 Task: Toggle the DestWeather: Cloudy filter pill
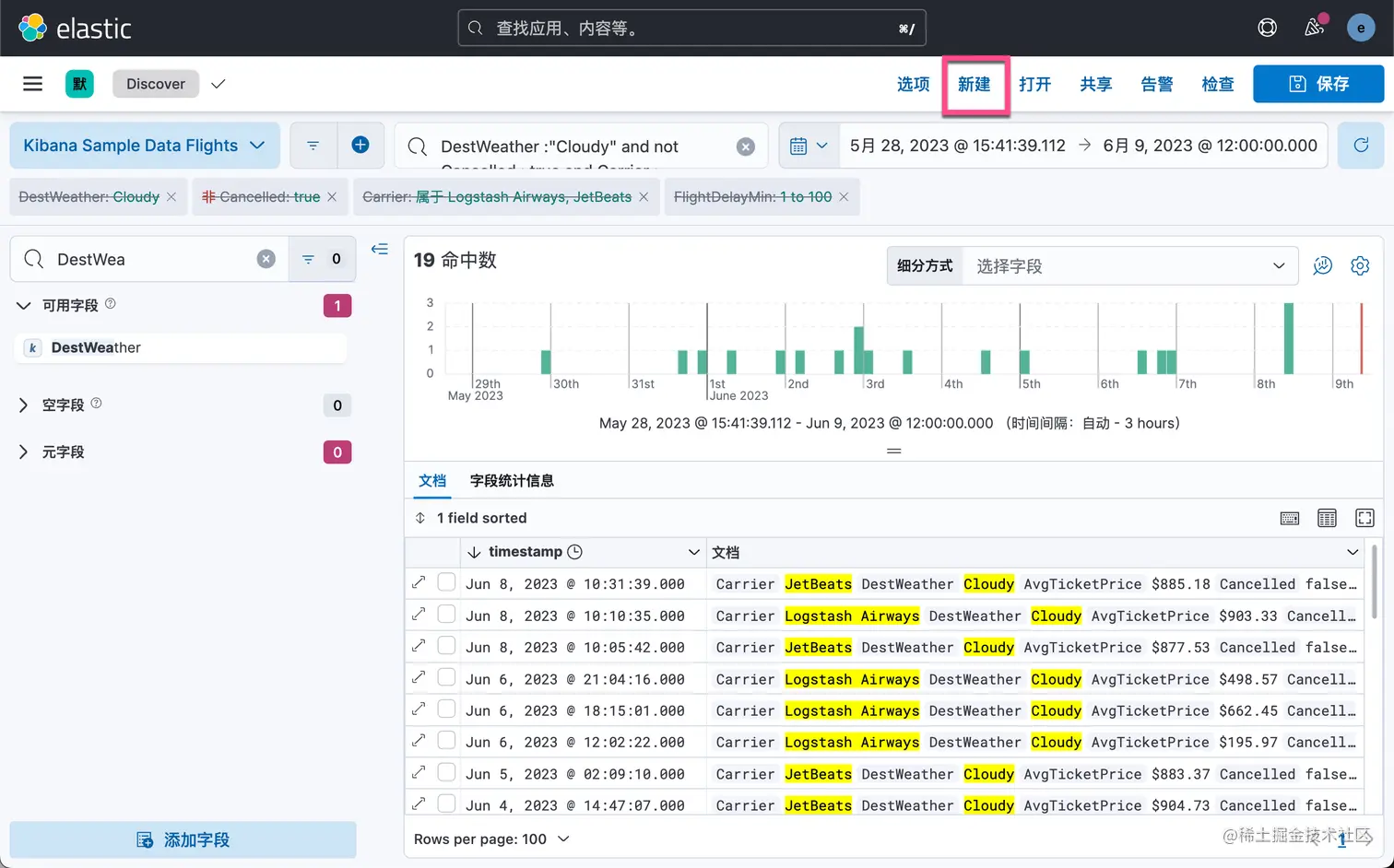(89, 197)
